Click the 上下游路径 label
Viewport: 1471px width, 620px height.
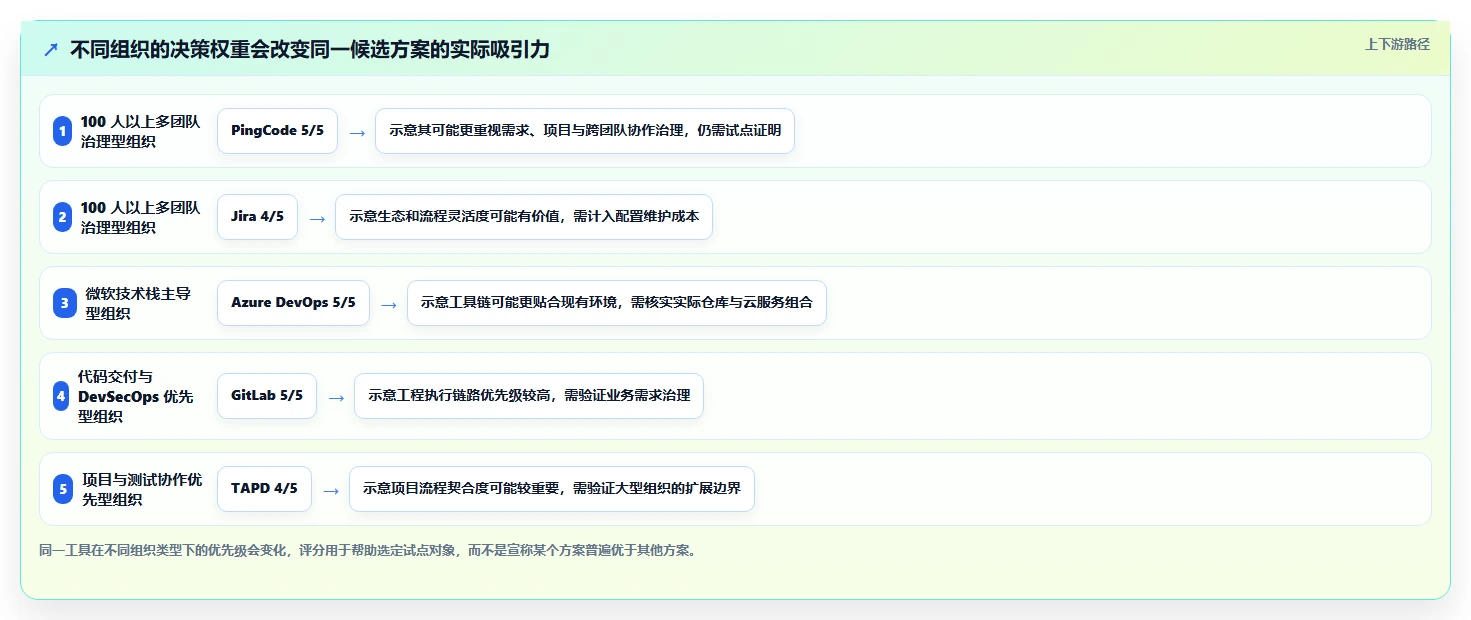1397,44
